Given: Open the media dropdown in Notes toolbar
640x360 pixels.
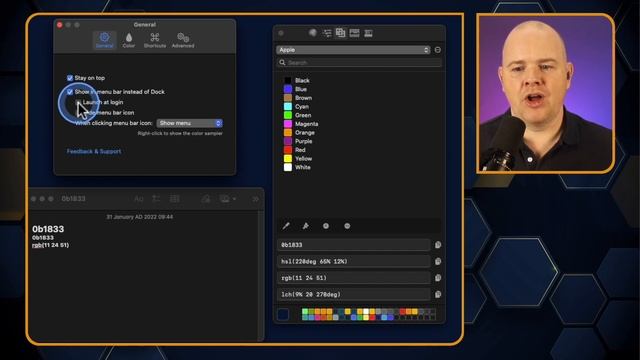Looking at the screenshot, I should point(228,199).
